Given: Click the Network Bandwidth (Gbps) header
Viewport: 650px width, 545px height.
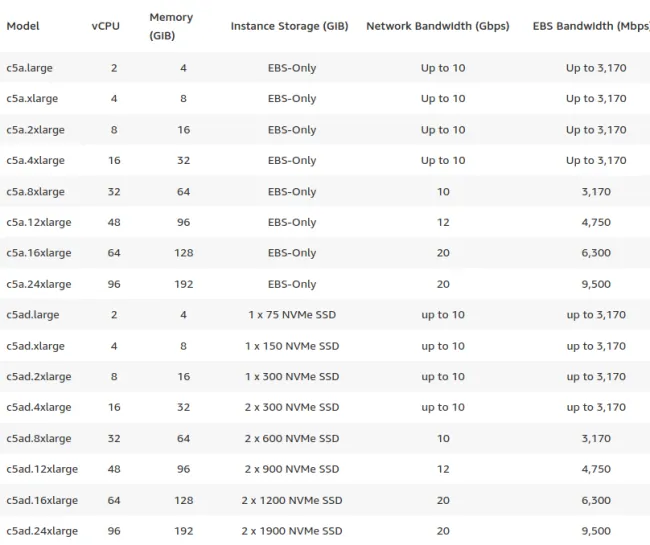Looking at the screenshot, I should click(438, 26).
